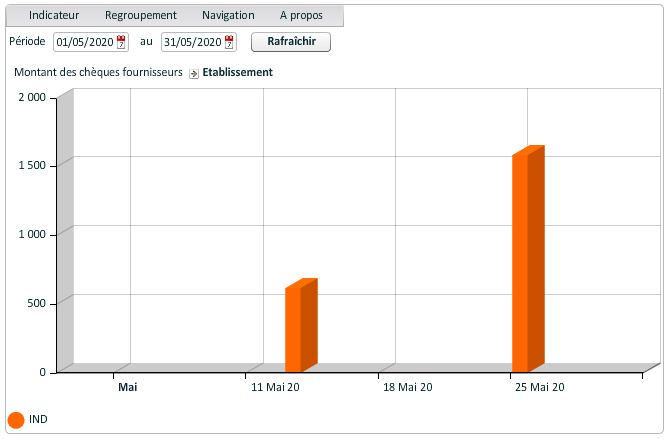Select the orange bar at 11 Mai 20
This screenshot has width=669, height=439.
click(301, 325)
